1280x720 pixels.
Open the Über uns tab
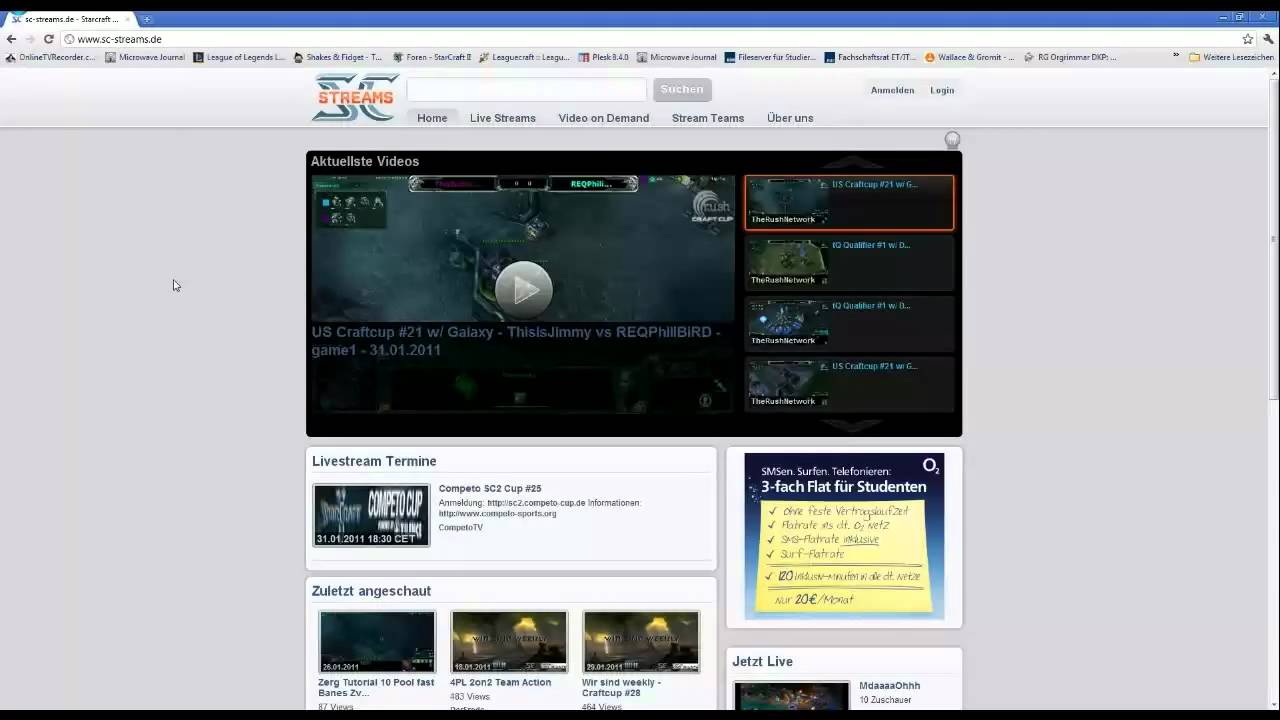[790, 118]
